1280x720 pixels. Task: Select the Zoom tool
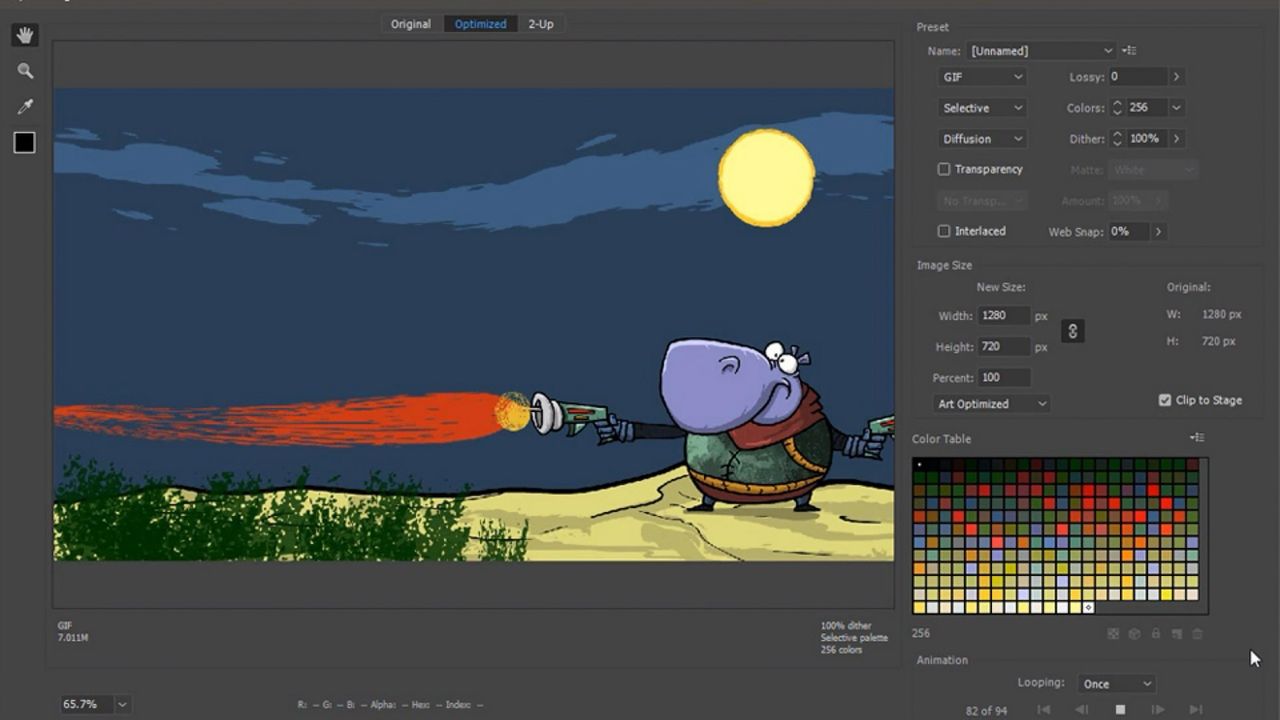(x=24, y=70)
